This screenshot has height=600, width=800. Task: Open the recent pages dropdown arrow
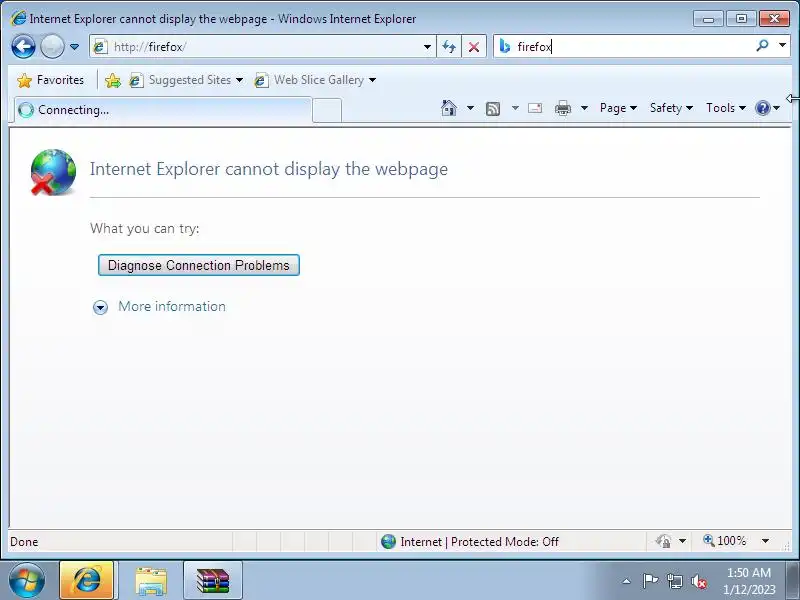74,47
